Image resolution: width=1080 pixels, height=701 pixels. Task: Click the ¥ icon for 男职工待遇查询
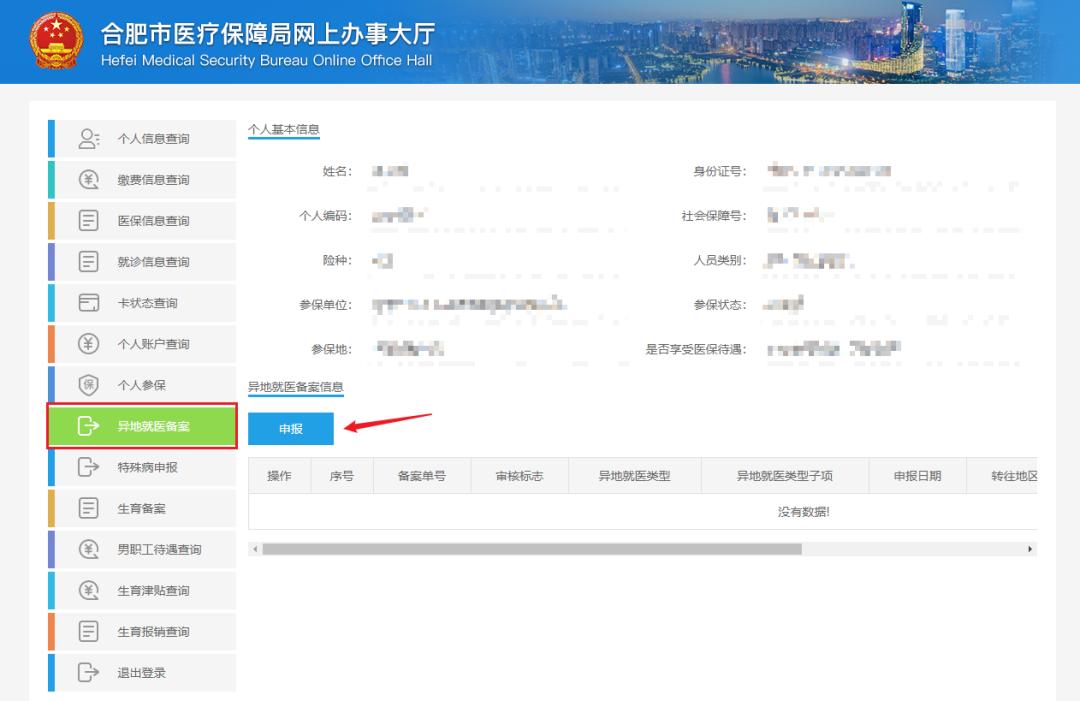click(89, 549)
